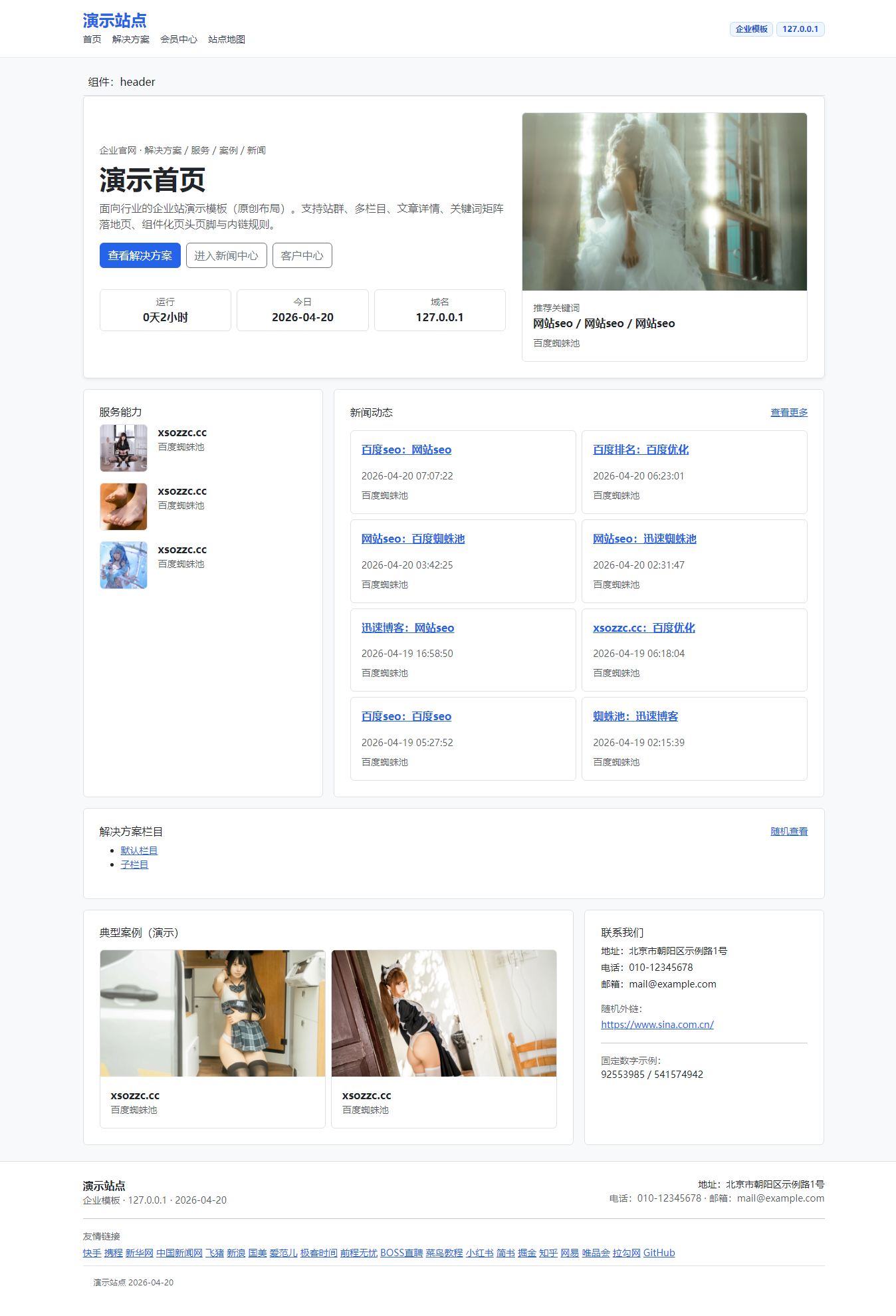Select the 子栏目 list link
The height and width of the screenshot is (1316, 896).
pos(134,864)
